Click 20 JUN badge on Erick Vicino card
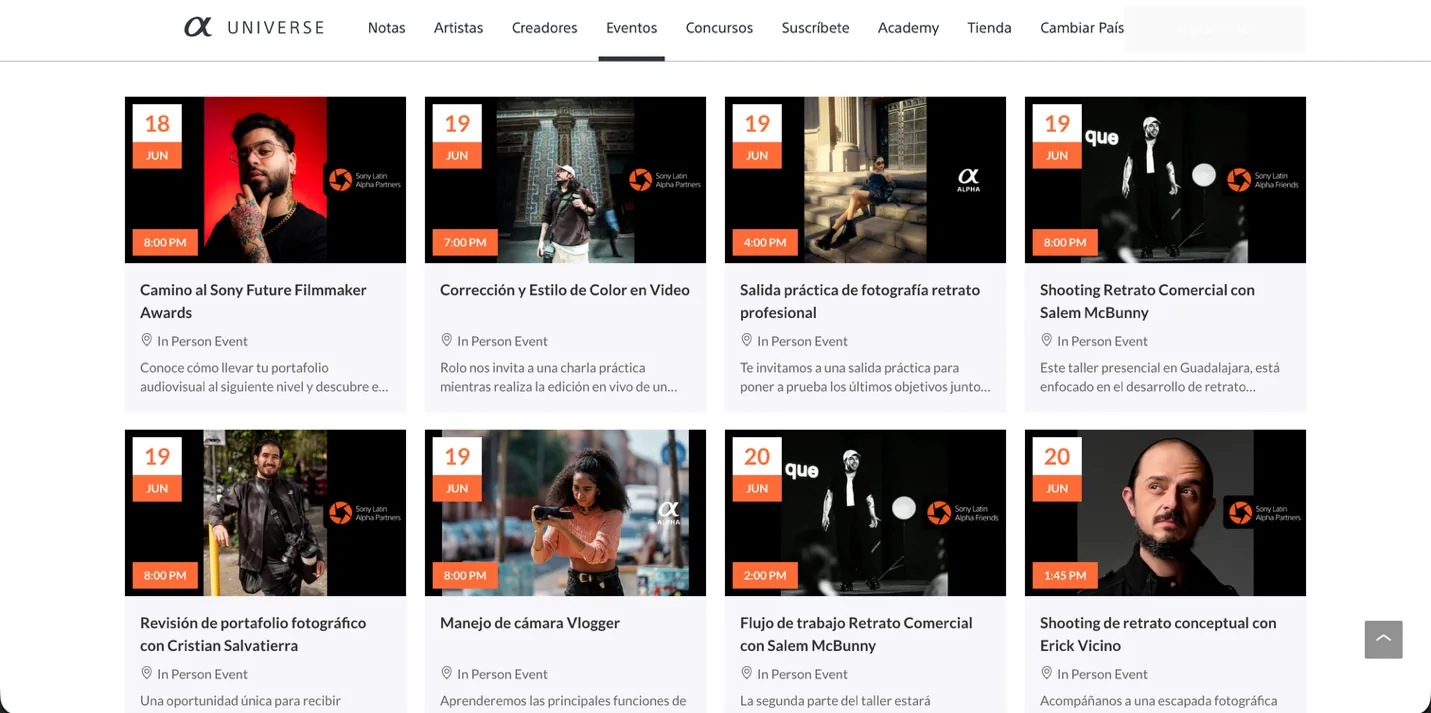This screenshot has width=1431, height=713. (x=1057, y=469)
